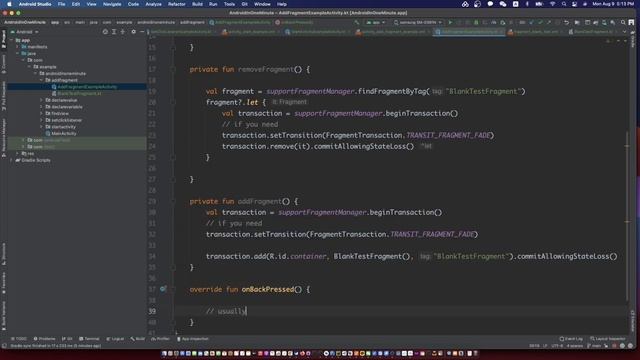Expand the setclicklistener package
The height and width of the screenshot is (360, 640).
coord(41,120)
